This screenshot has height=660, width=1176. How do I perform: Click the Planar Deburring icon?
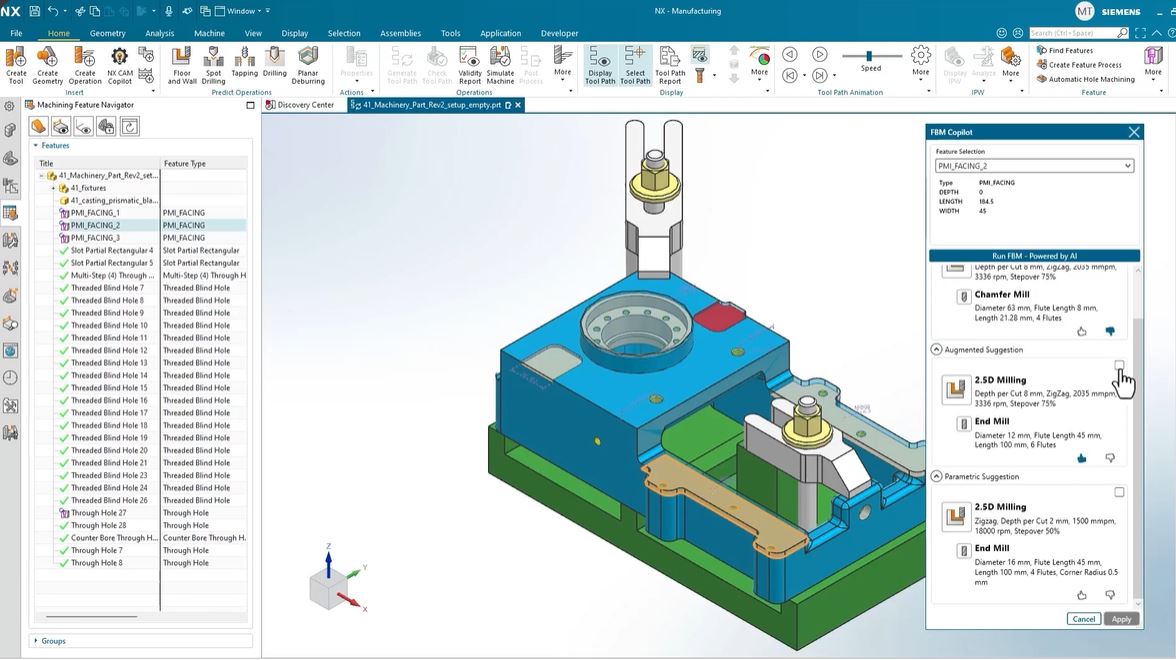pos(308,60)
